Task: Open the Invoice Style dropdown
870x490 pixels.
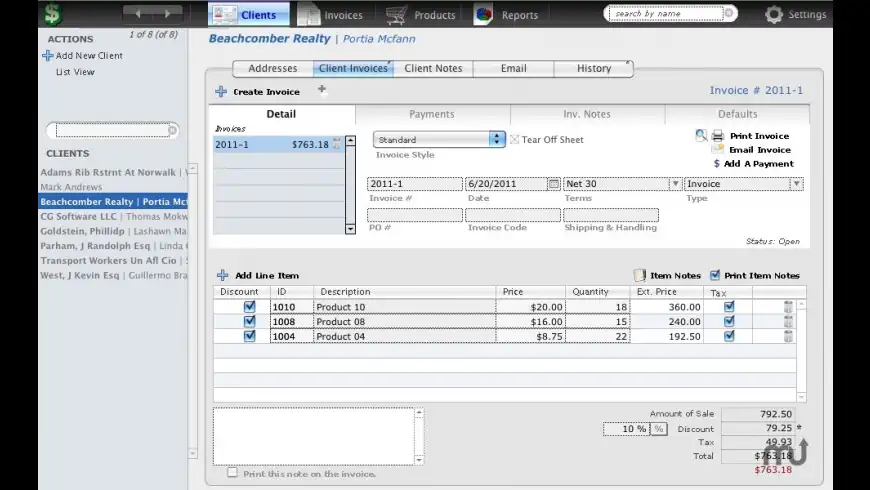Action: (x=497, y=140)
